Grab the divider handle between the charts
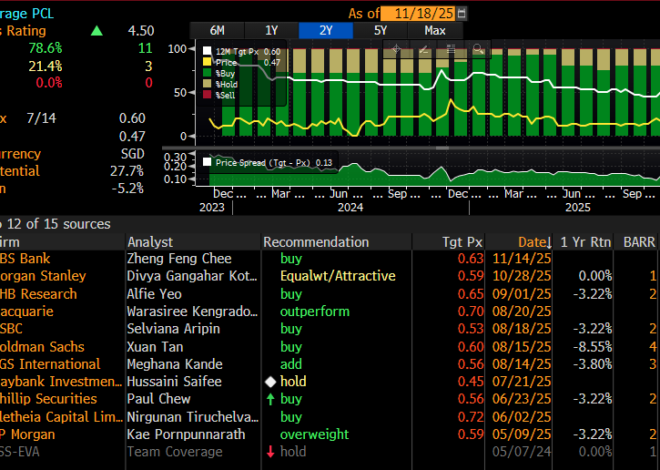The image size is (660, 470). [x=442, y=148]
